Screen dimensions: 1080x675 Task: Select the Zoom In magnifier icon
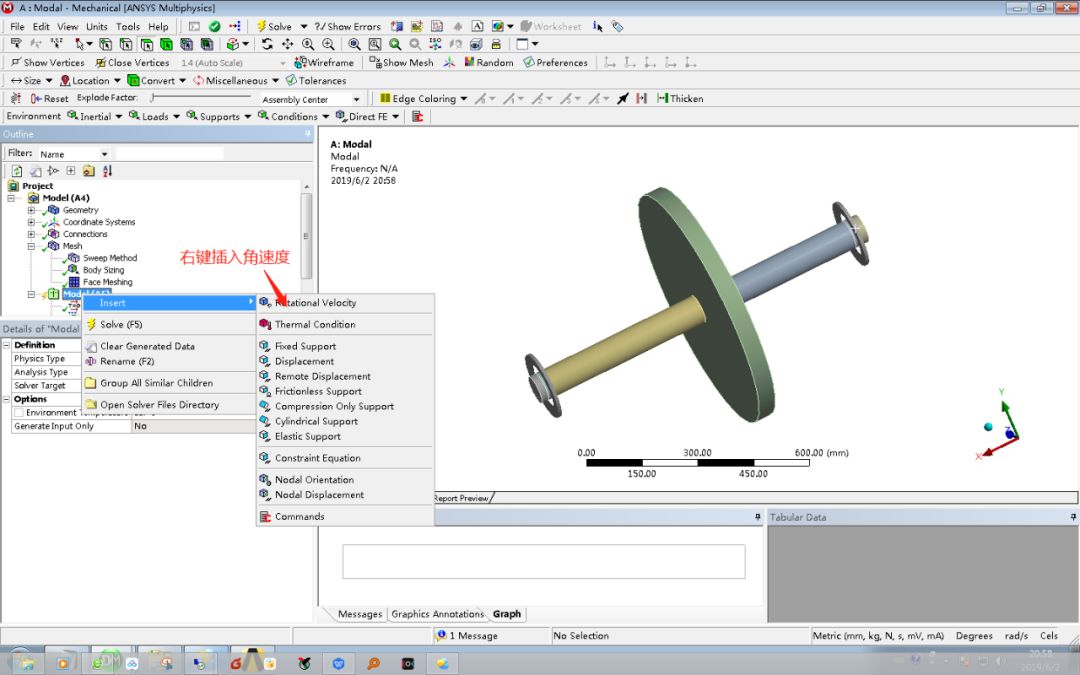pos(327,43)
